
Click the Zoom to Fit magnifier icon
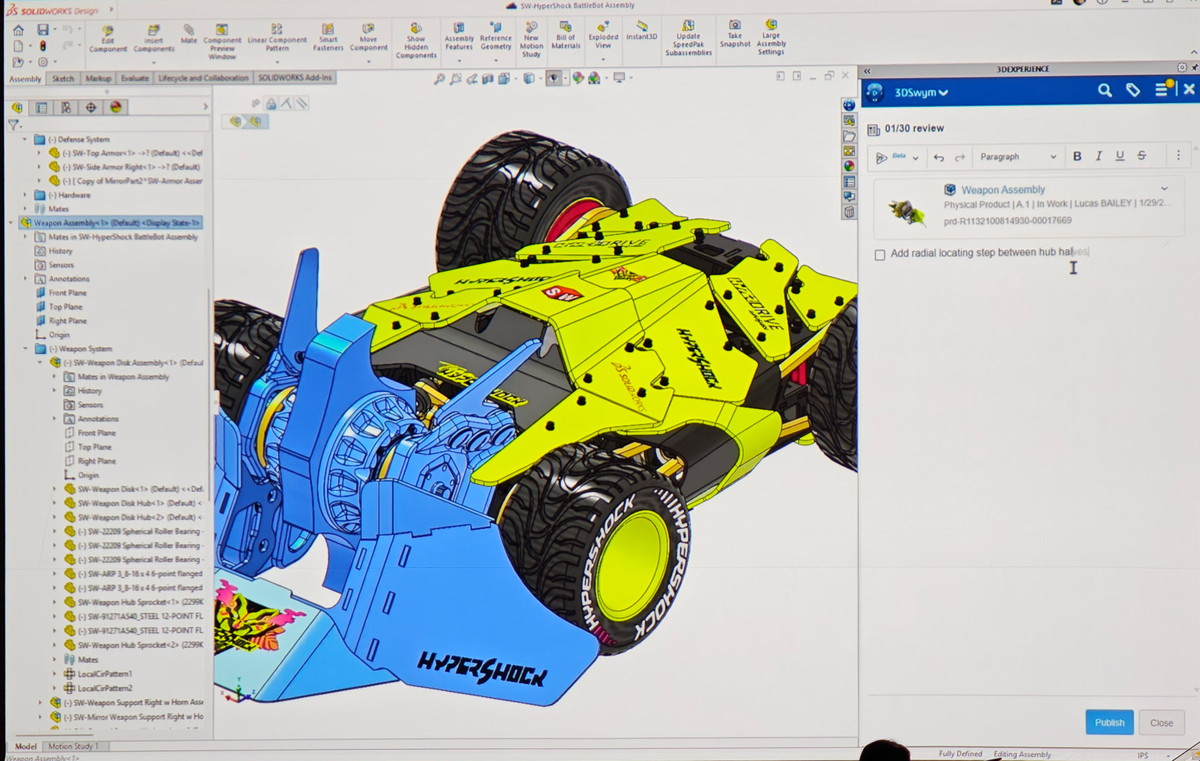point(440,79)
